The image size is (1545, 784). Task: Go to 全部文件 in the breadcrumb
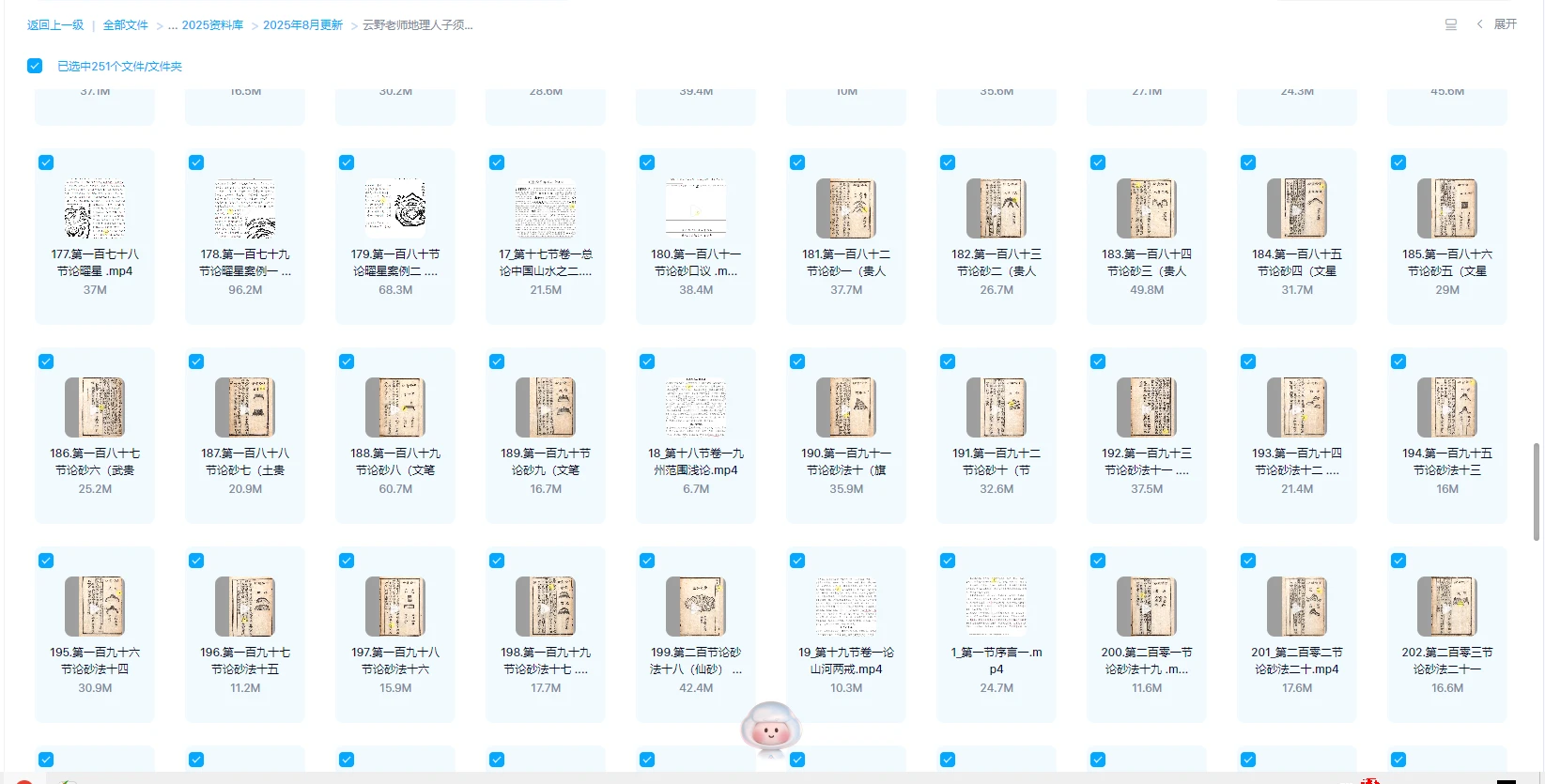coord(126,25)
